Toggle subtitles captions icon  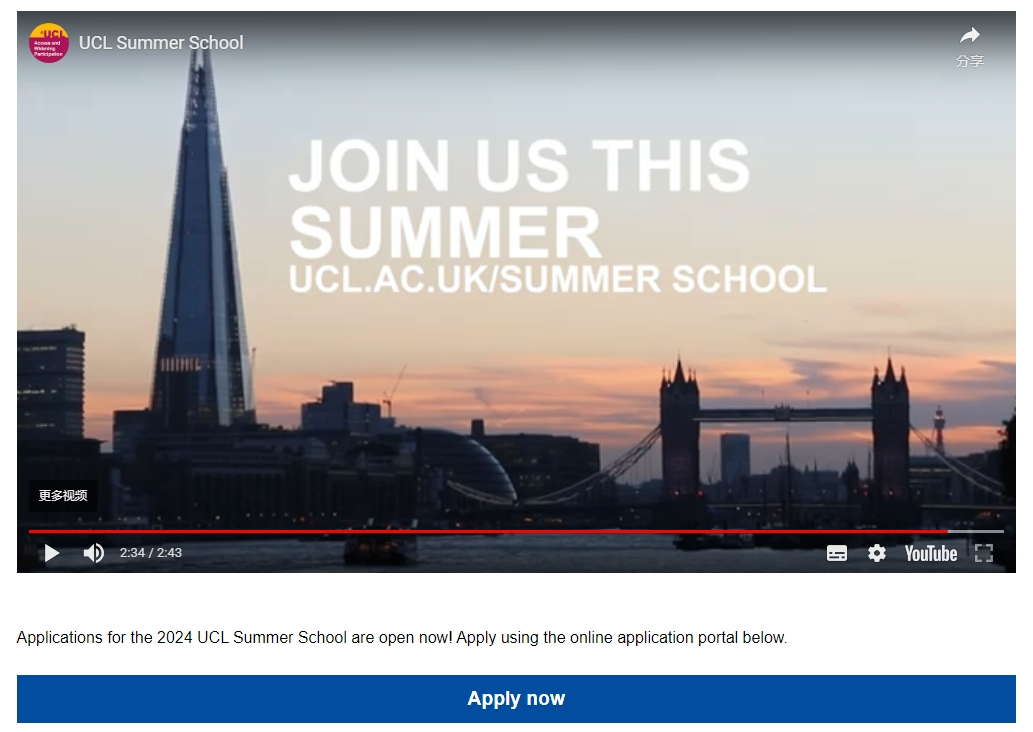click(x=837, y=553)
